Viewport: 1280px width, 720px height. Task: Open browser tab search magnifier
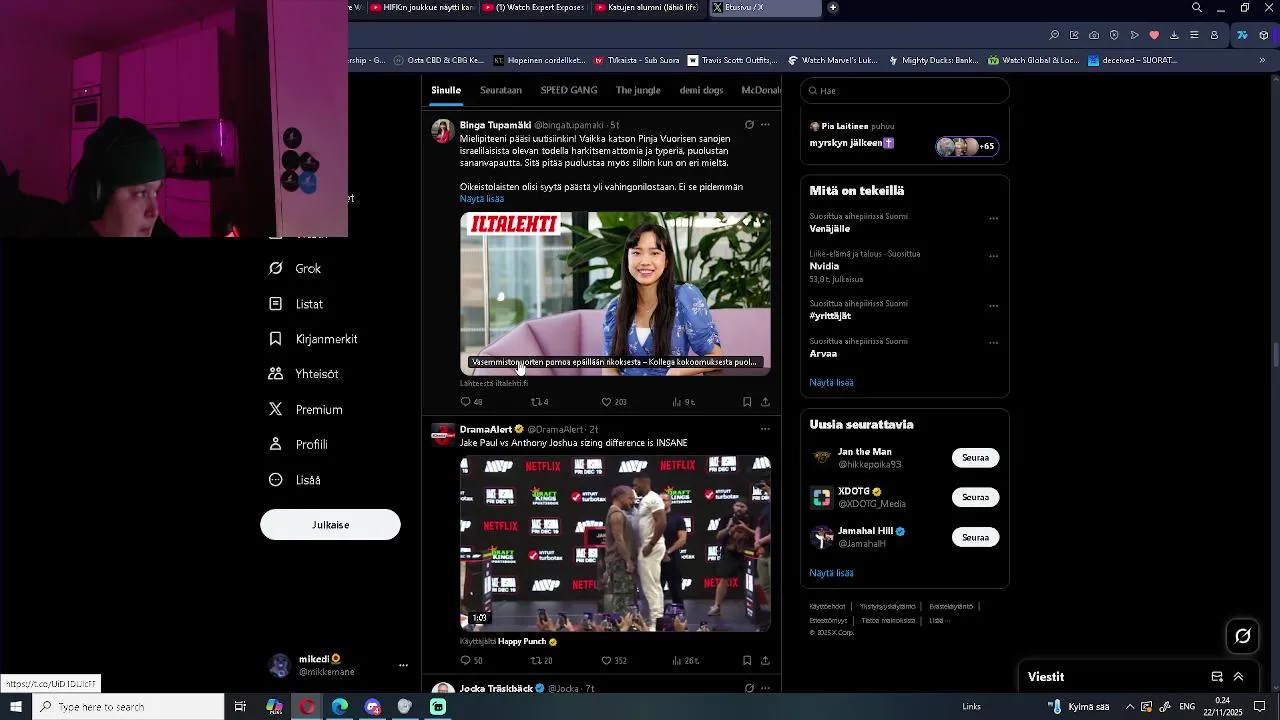(1197, 8)
